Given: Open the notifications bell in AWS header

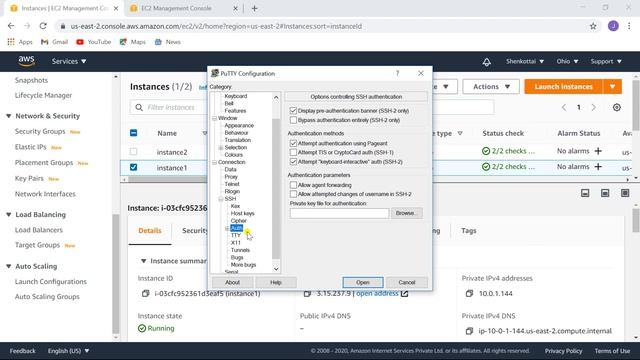Looking at the screenshot, I should [487, 62].
